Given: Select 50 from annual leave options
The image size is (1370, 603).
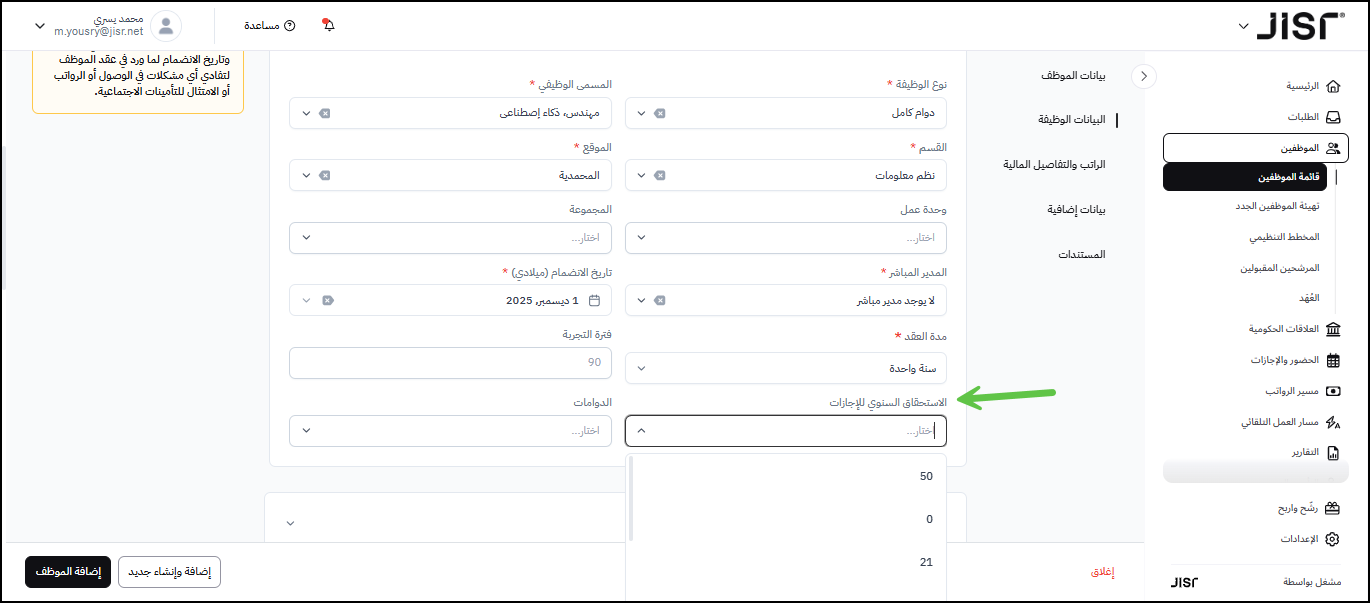Looking at the screenshot, I should (926, 476).
